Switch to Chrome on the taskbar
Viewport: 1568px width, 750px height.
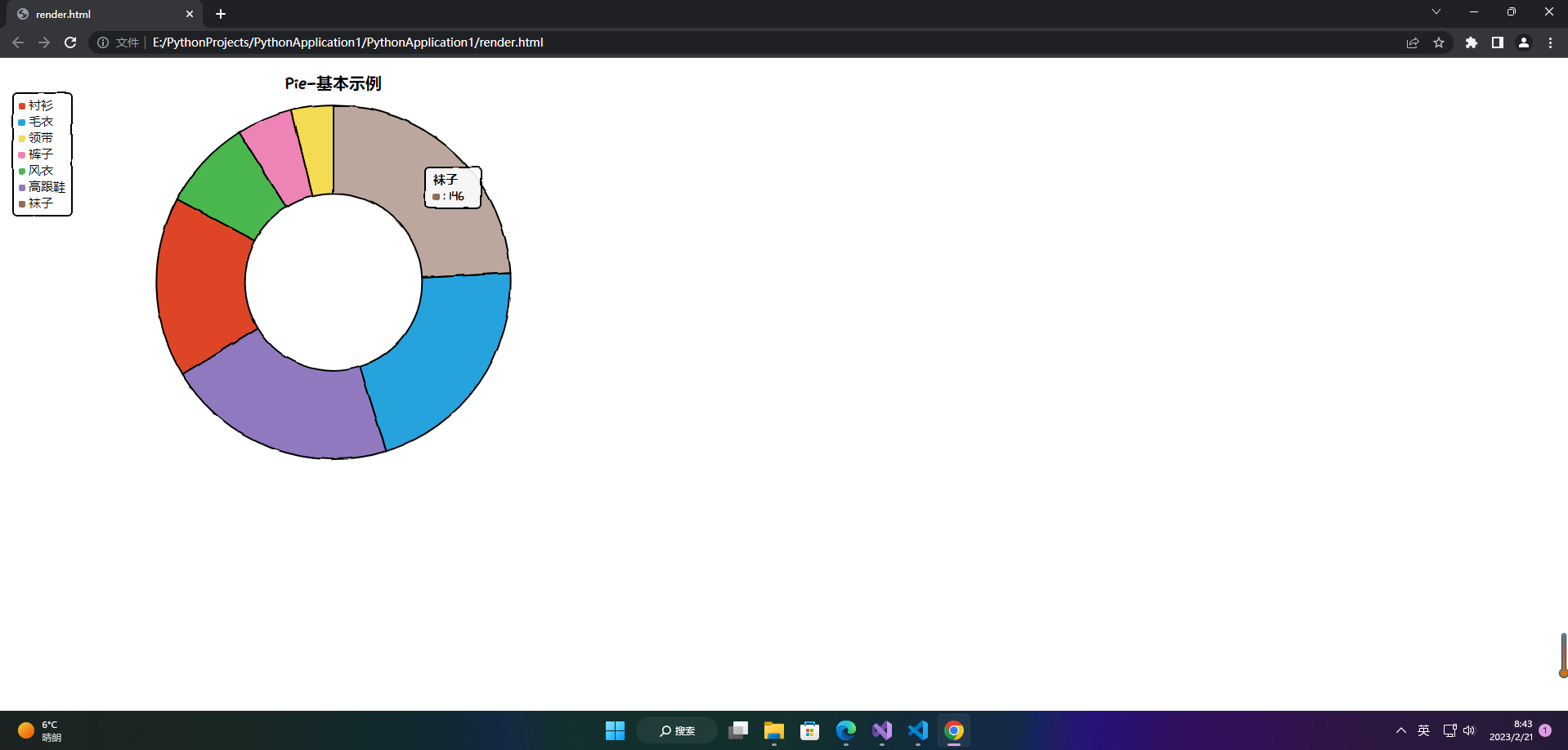click(x=954, y=730)
